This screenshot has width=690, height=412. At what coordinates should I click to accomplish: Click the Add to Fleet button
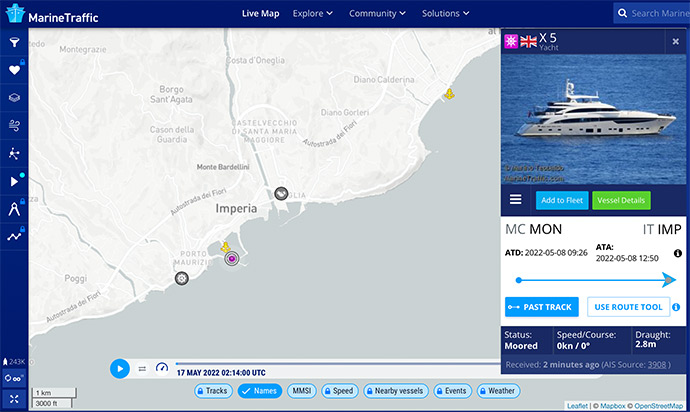[x=562, y=200]
